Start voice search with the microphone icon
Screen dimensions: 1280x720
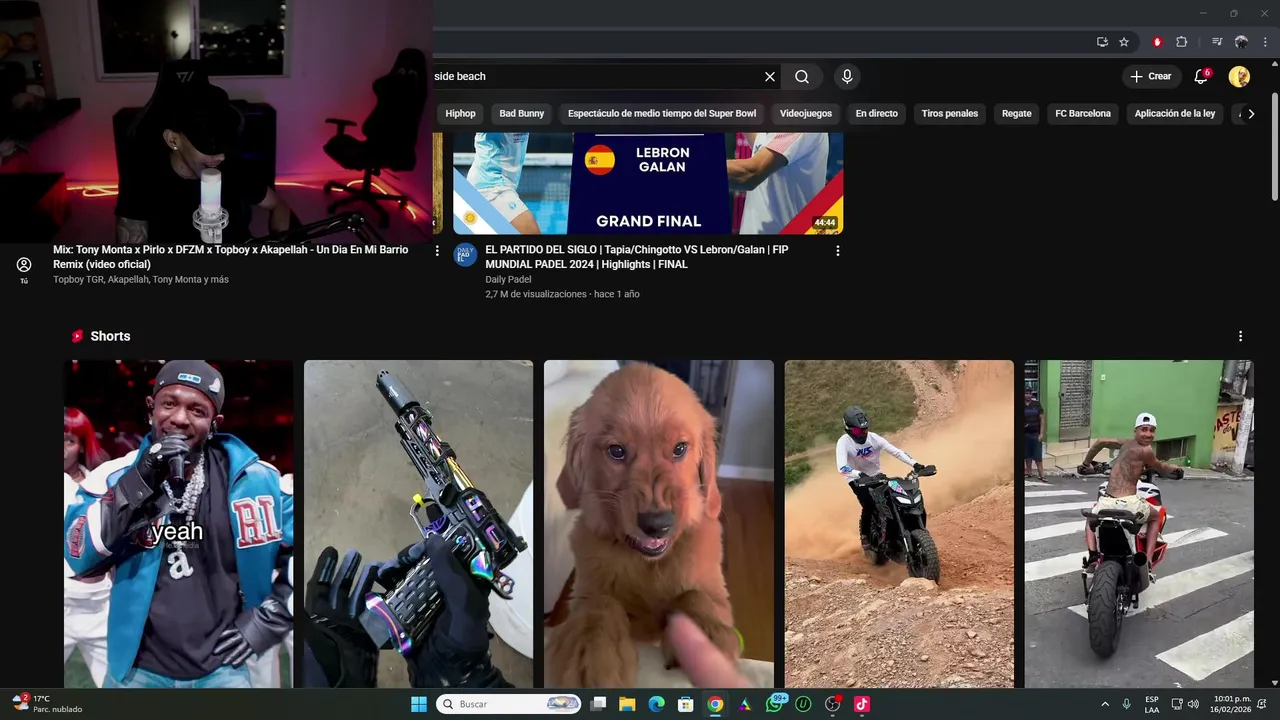[x=847, y=77]
